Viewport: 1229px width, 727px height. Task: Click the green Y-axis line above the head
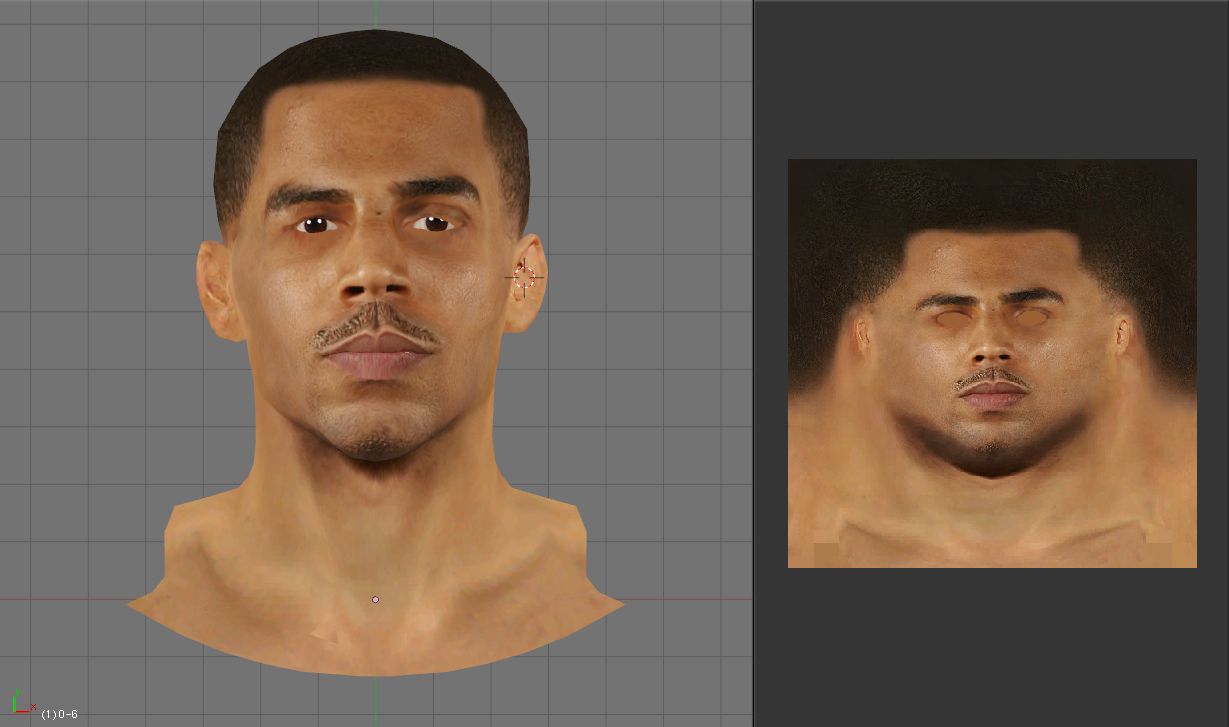point(376,14)
